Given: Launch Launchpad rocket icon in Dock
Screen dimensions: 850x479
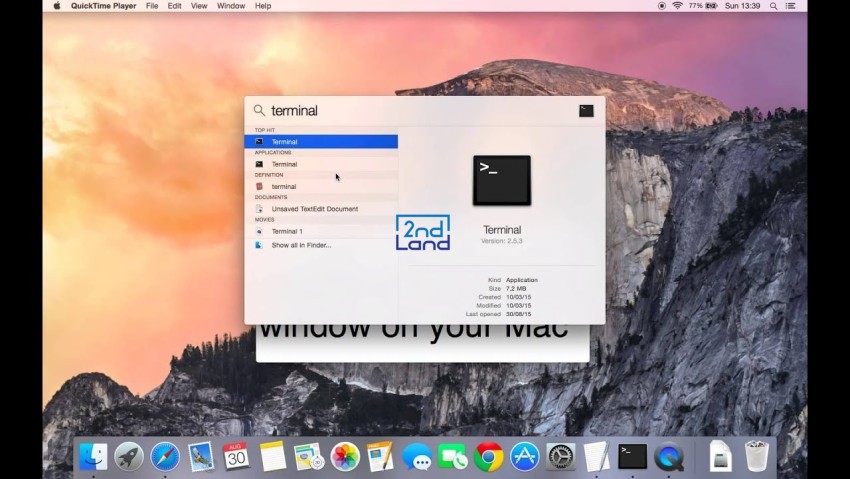Looking at the screenshot, I should click(129, 456).
